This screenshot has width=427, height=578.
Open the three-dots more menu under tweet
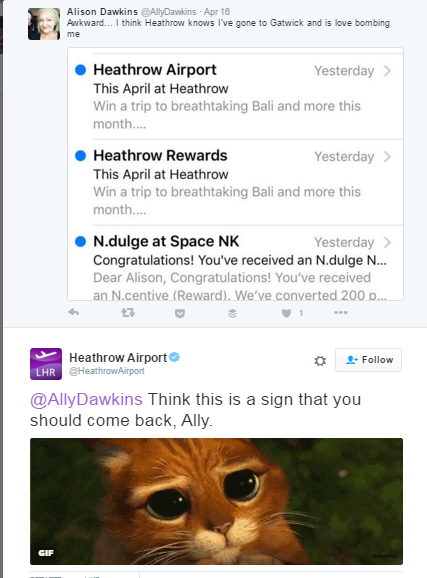click(x=341, y=313)
